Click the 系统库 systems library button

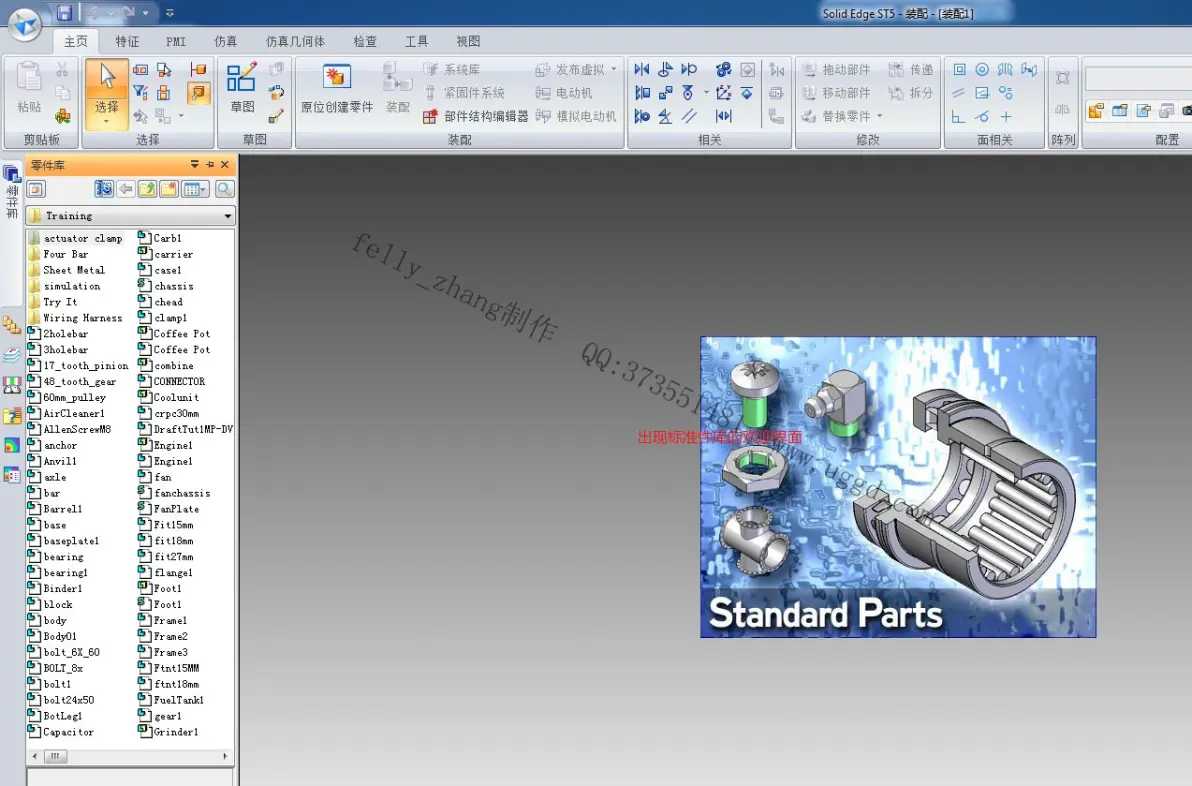pyautogui.click(x=452, y=70)
